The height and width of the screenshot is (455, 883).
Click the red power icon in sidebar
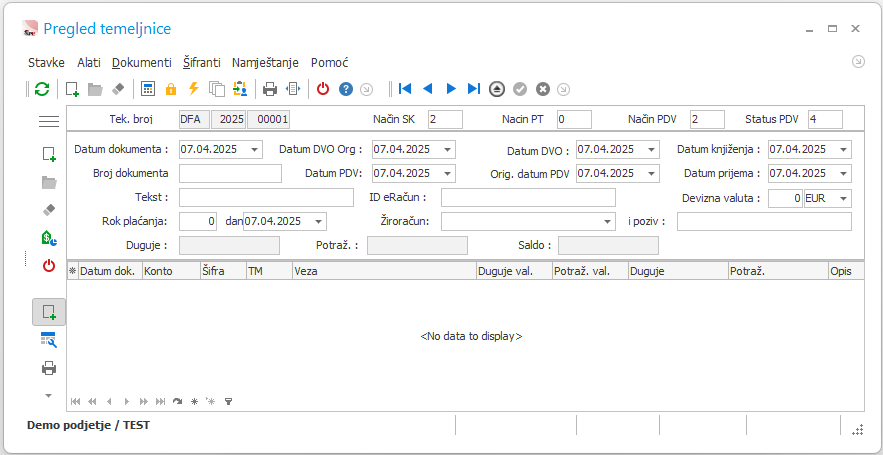(49, 266)
